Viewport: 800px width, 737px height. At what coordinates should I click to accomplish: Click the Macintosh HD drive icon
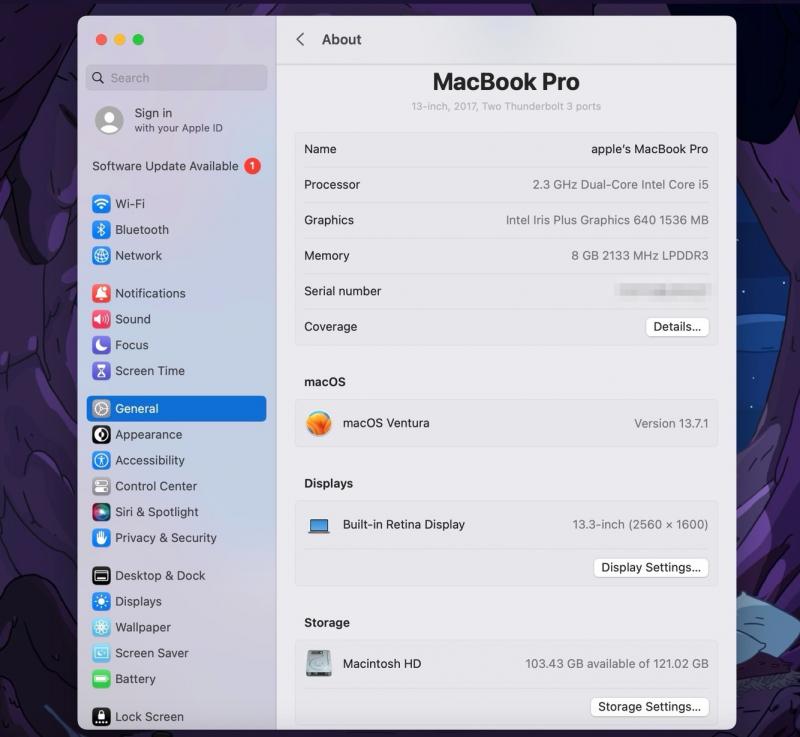coord(319,664)
